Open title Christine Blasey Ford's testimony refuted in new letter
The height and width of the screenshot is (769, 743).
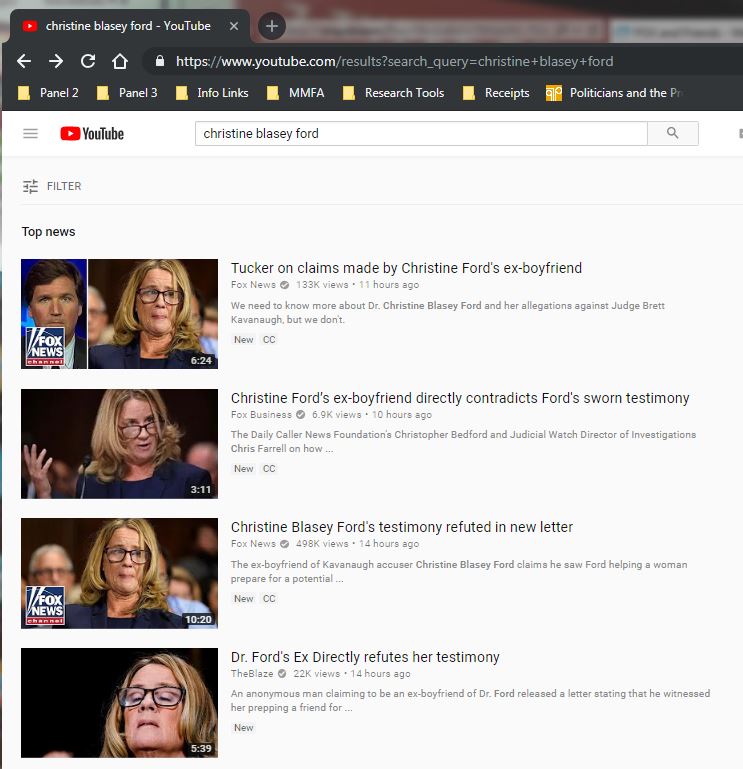coord(402,527)
